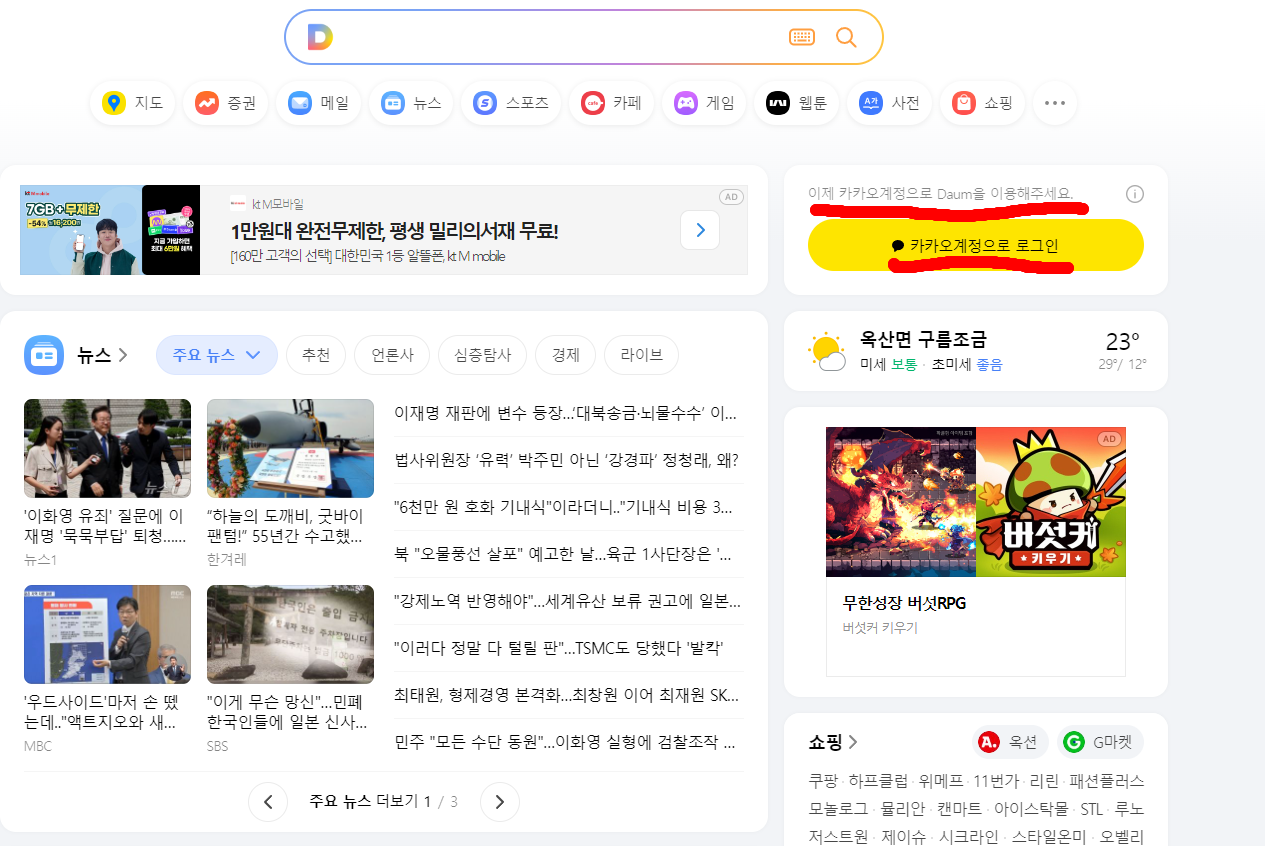Expand the 쇼핑 section via its arrow

click(855, 741)
